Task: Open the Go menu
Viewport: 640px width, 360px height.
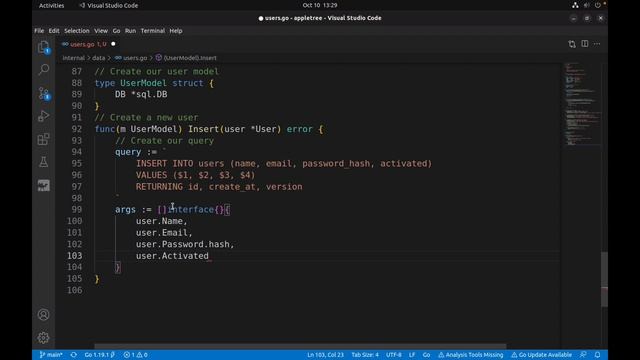Action: tap(116, 31)
